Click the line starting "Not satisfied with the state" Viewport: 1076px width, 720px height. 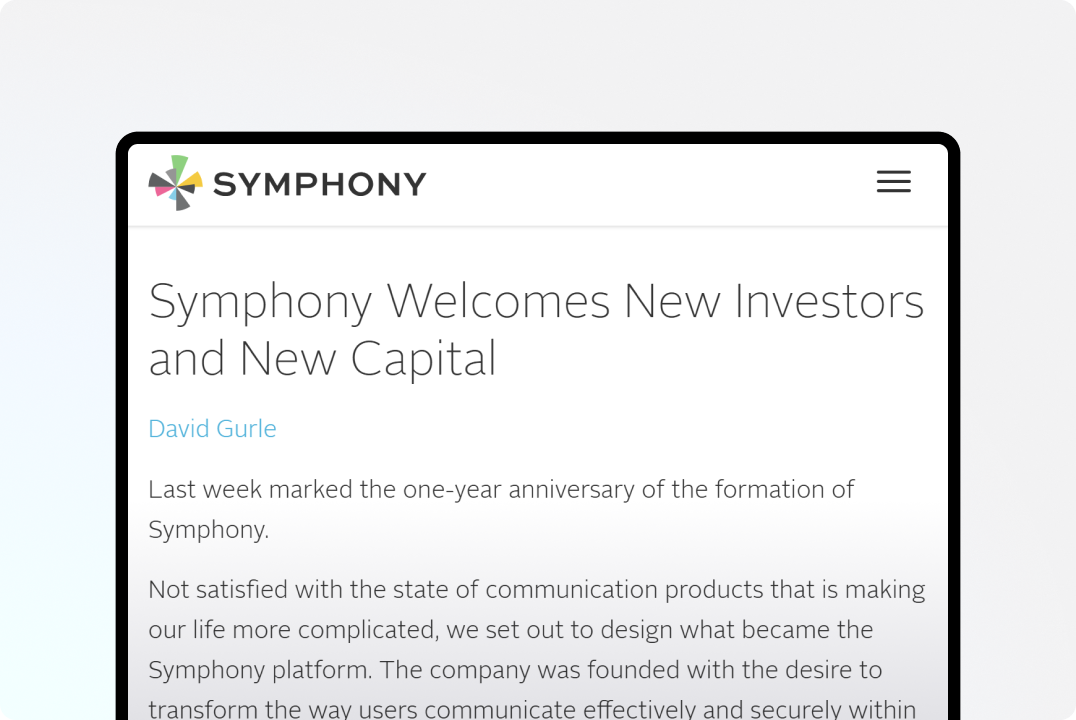pyautogui.click(x=536, y=590)
